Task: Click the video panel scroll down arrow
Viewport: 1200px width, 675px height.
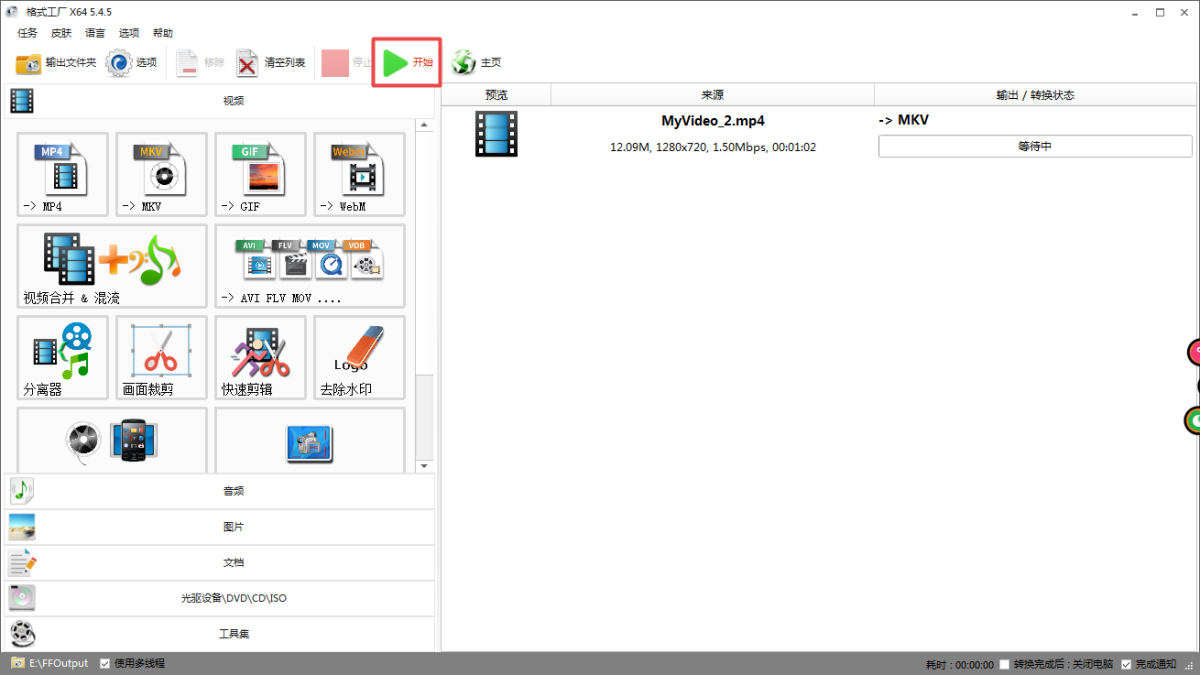Action: pyautogui.click(x=424, y=466)
